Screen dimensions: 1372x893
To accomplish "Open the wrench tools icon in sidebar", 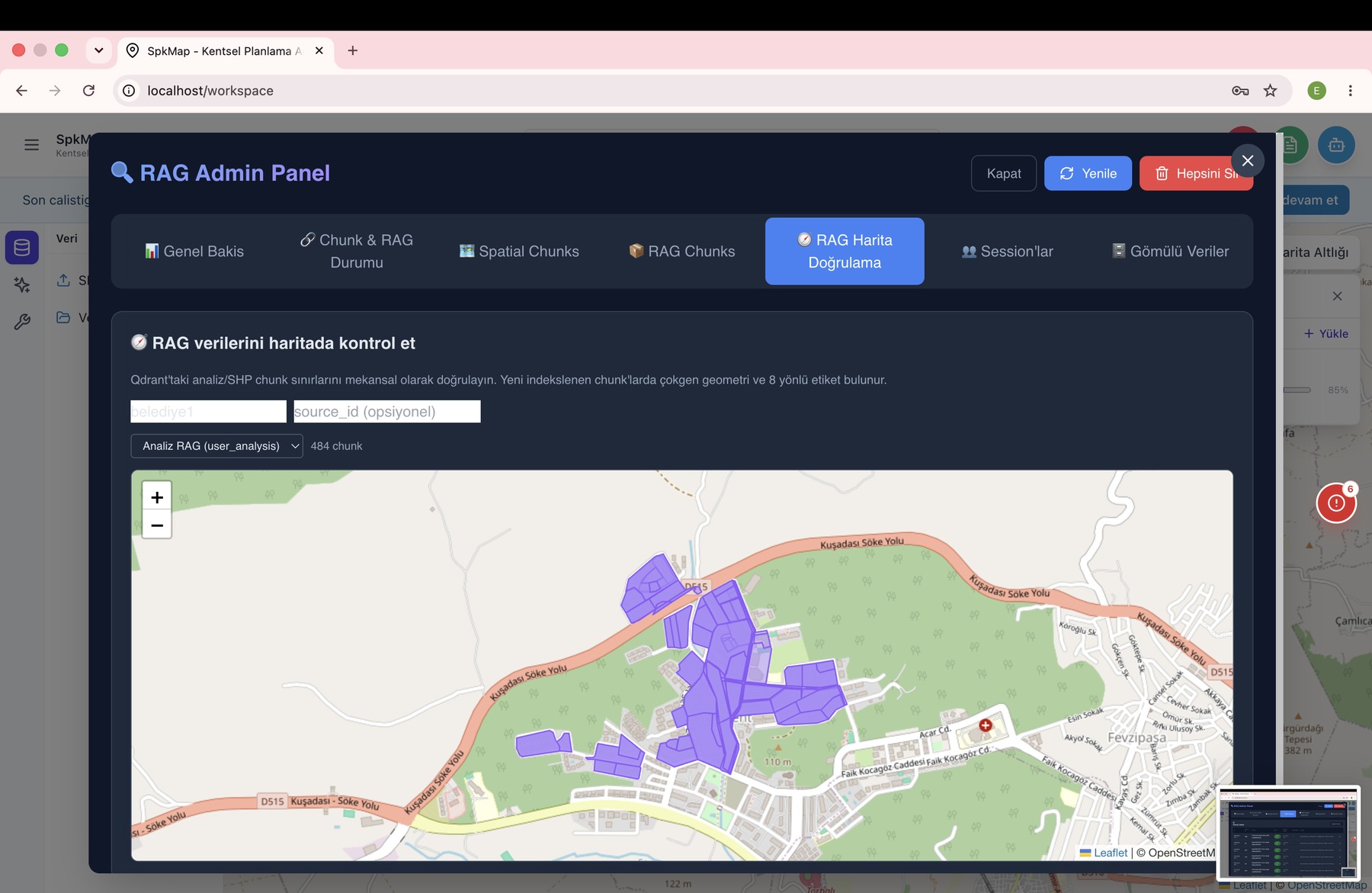I will [22, 322].
